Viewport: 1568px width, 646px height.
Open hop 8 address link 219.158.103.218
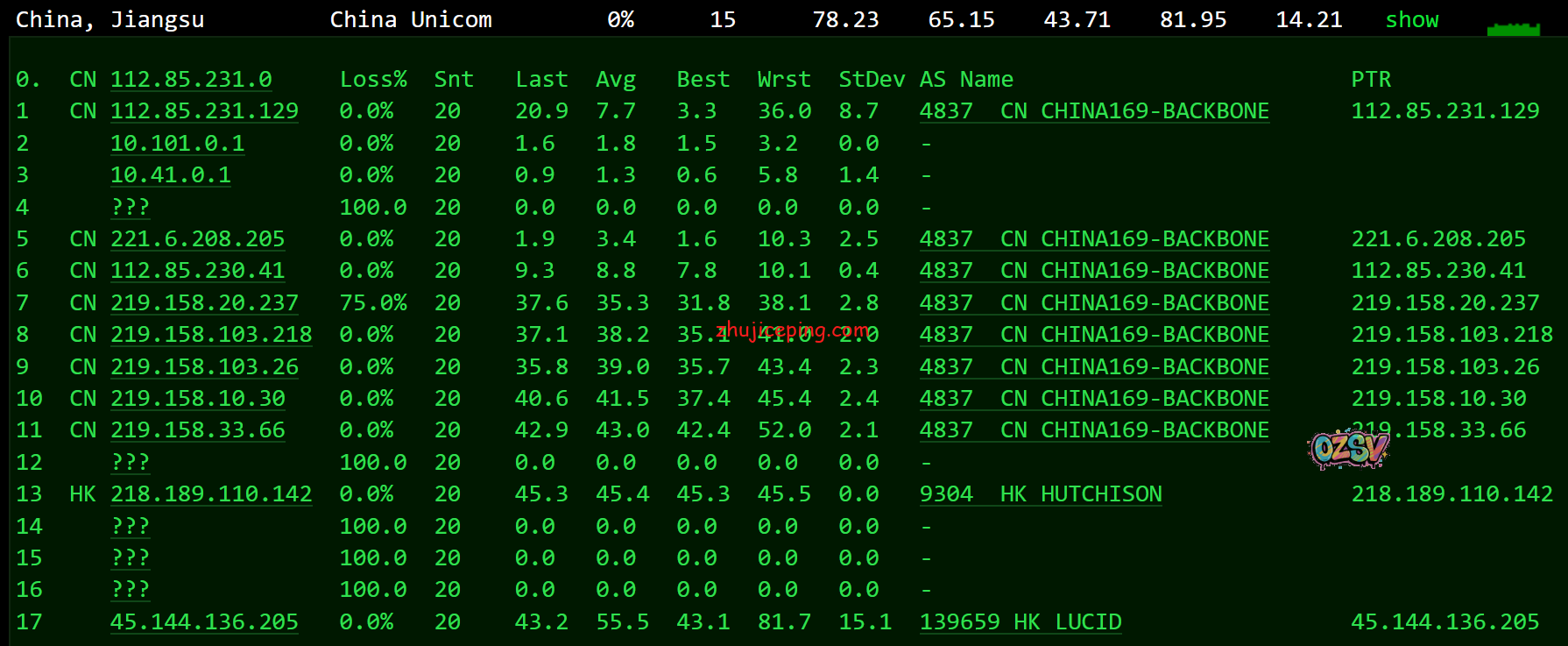(211, 335)
